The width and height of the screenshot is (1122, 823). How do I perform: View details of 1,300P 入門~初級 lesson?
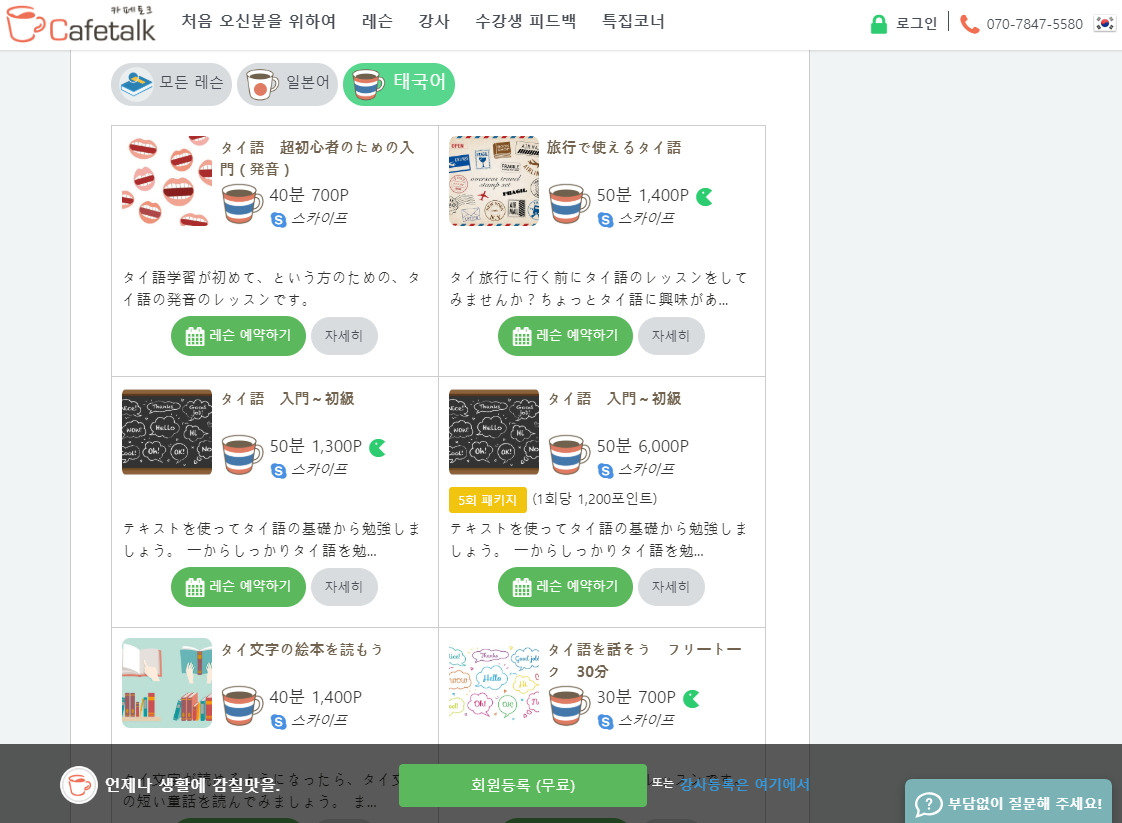[344, 587]
